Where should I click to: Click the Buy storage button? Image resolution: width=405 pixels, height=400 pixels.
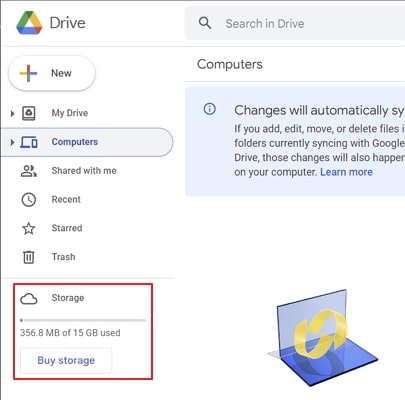pyautogui.click(x=66, y=360)
